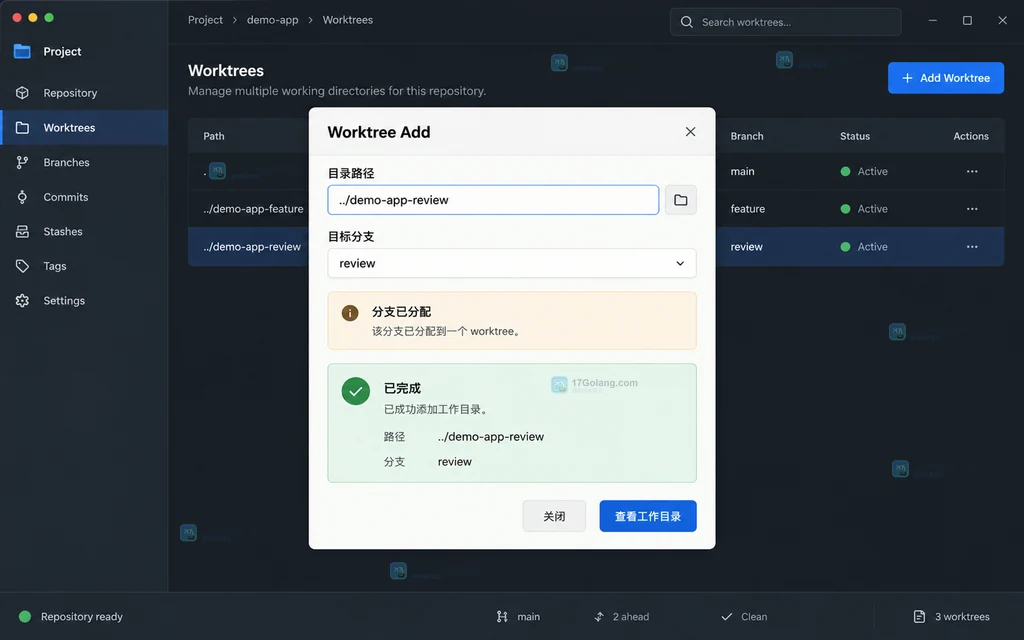Open the Commits section
This screenshot has width=1024, height=640.
tap(84, 197)
